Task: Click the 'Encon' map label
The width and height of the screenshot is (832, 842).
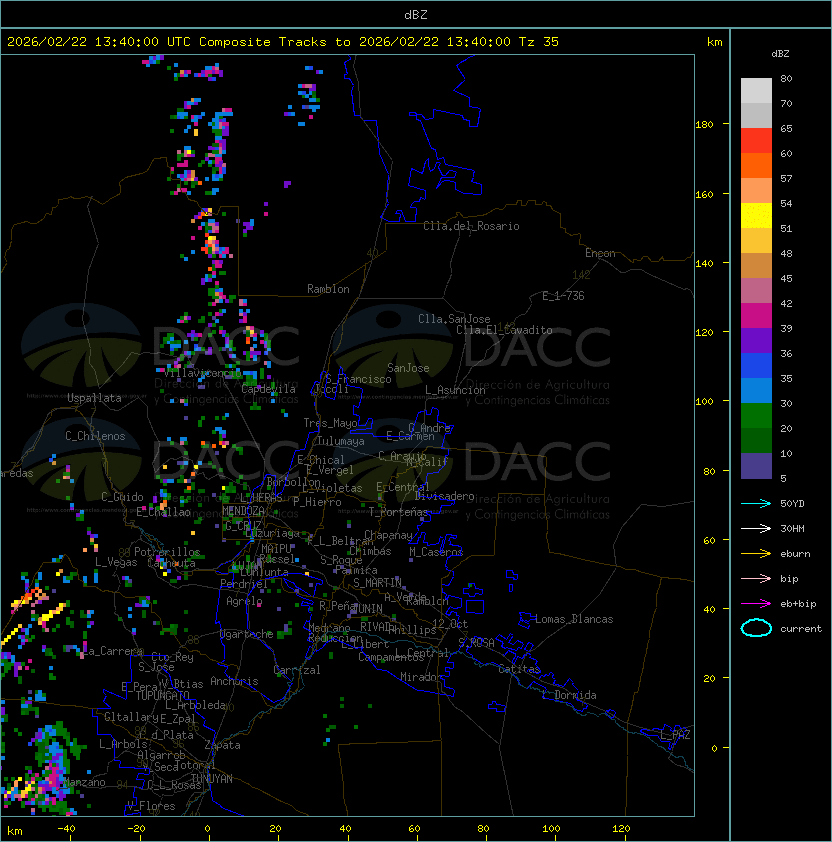Action: click(x=600, y=253)
